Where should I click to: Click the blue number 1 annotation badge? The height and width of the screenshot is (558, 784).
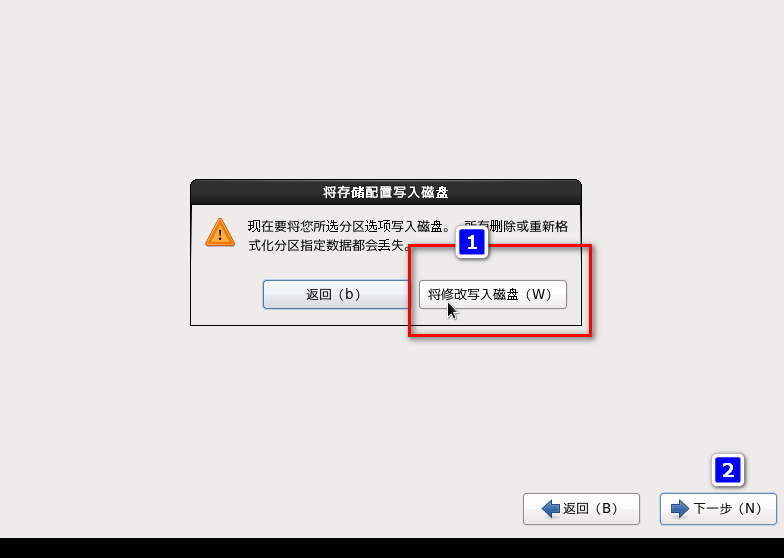click(472, 242)
